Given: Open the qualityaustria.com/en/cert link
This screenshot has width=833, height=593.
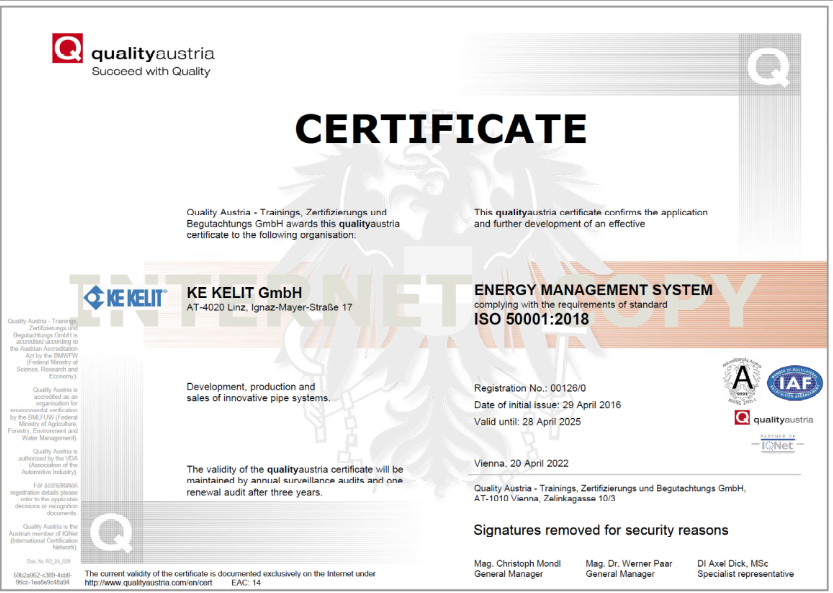Looking at the screenshot, I should [x=148, y=583].
